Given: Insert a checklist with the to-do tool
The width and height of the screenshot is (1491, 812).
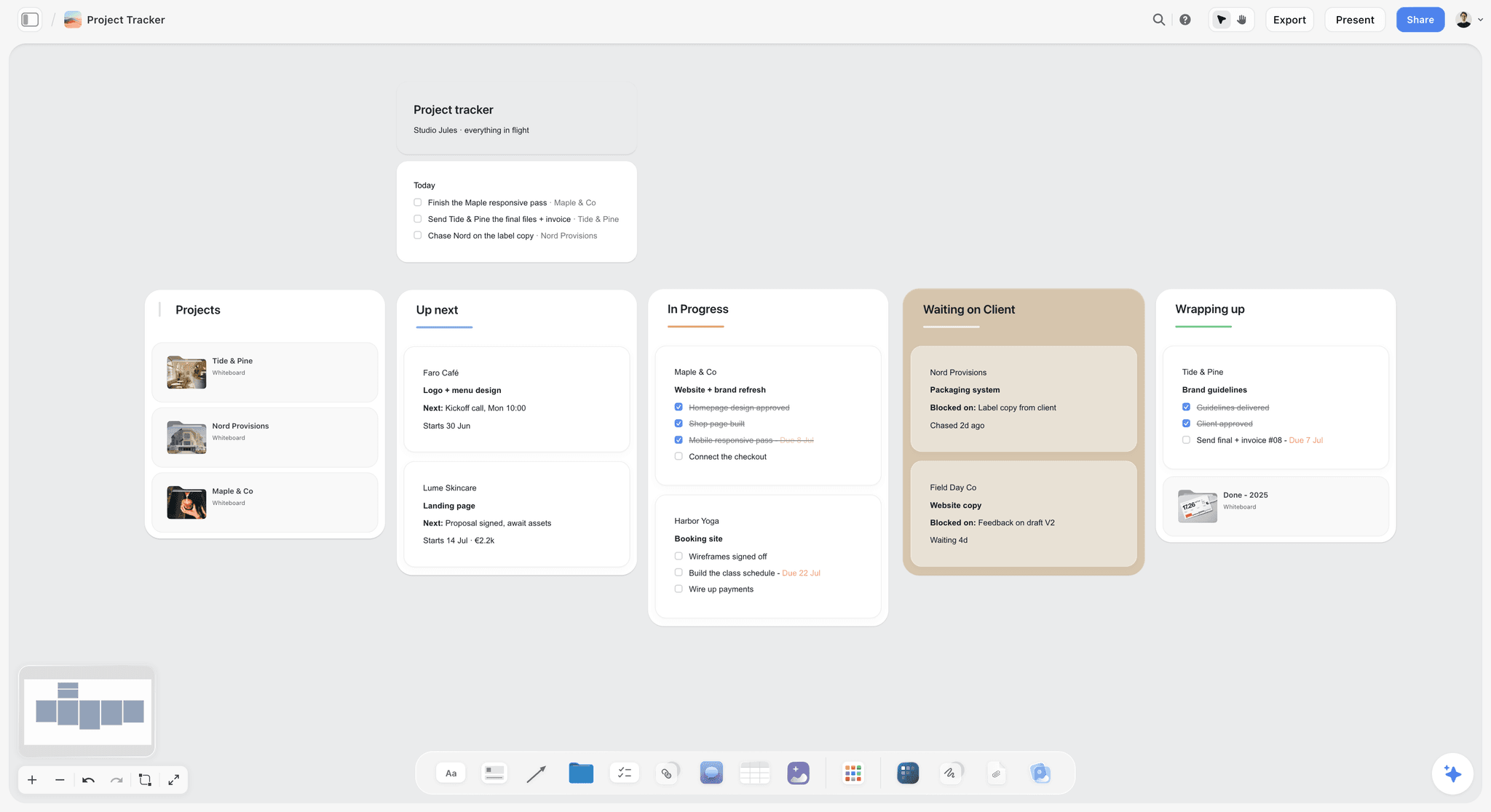Looking at the screenshot, I should tap(625, 773).
